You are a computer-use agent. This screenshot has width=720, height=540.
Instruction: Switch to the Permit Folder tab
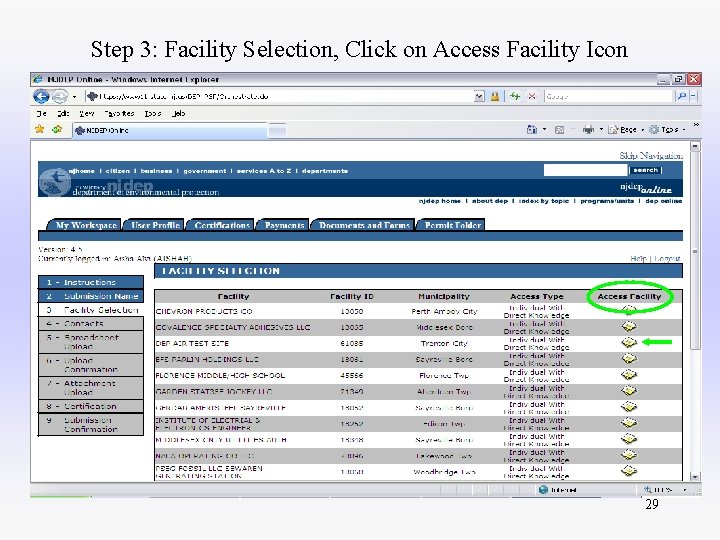coord(452,225)
